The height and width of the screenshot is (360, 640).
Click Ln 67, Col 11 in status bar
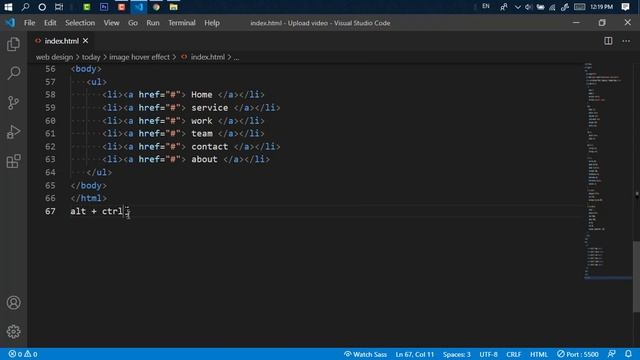(x=414, y=354)
